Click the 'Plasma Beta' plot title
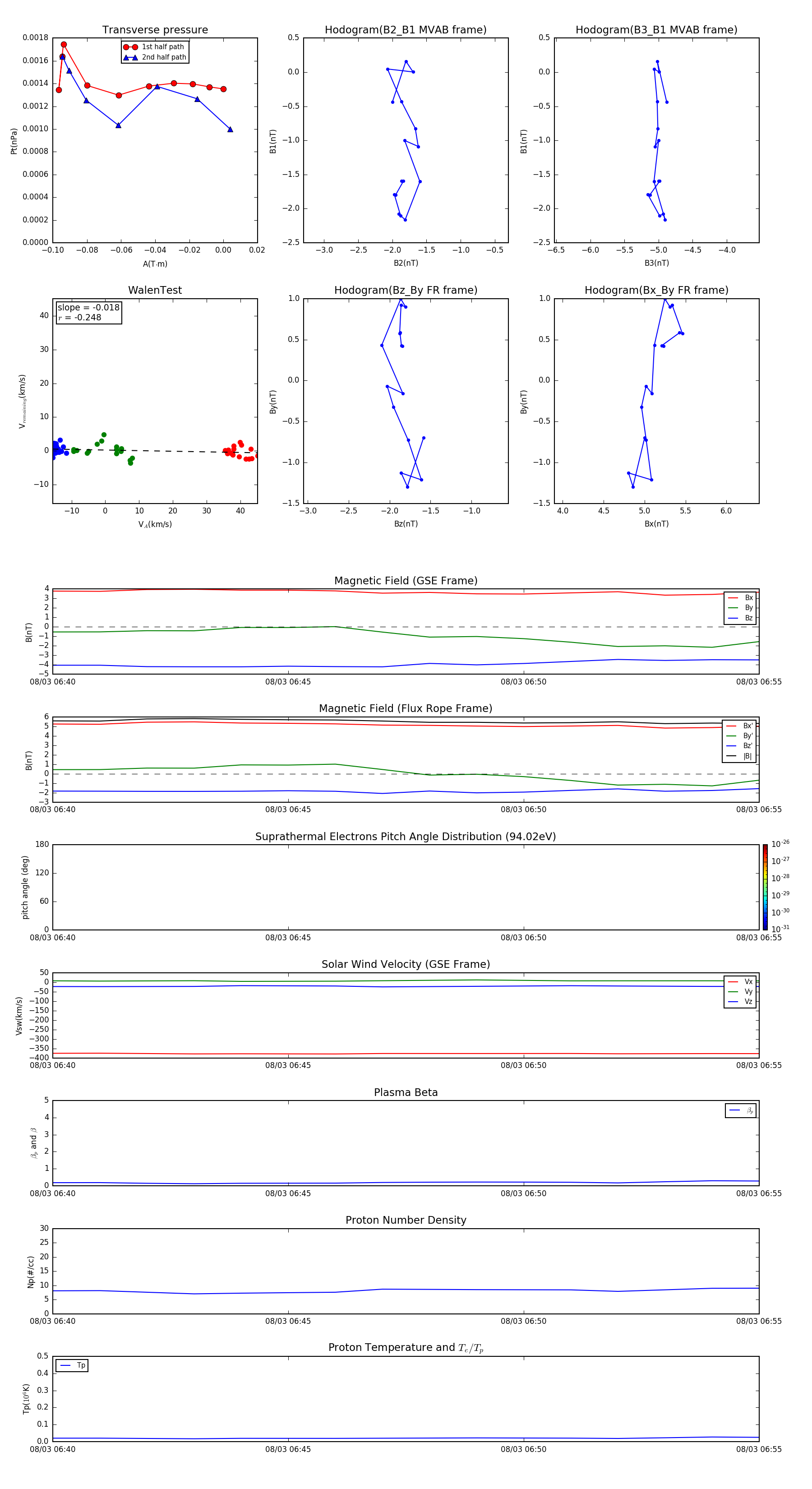This screenshot has height=1489, width=812. [406, 1092]
